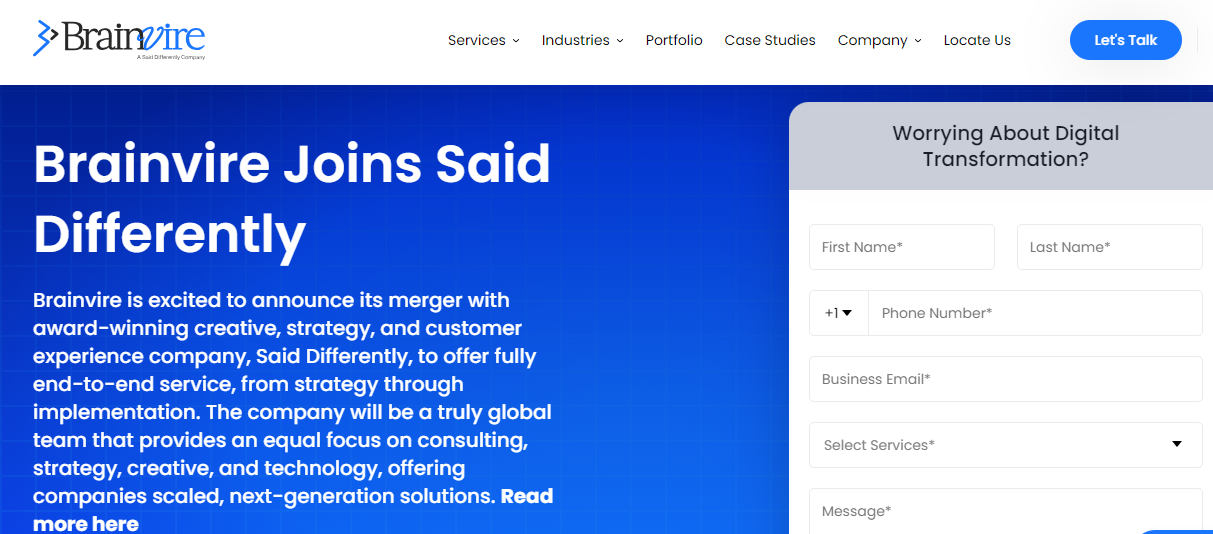Click the Select Services dropdown triangle
The height and width of the screenshot is (534, 1213).
click(x=1177, y=444)
